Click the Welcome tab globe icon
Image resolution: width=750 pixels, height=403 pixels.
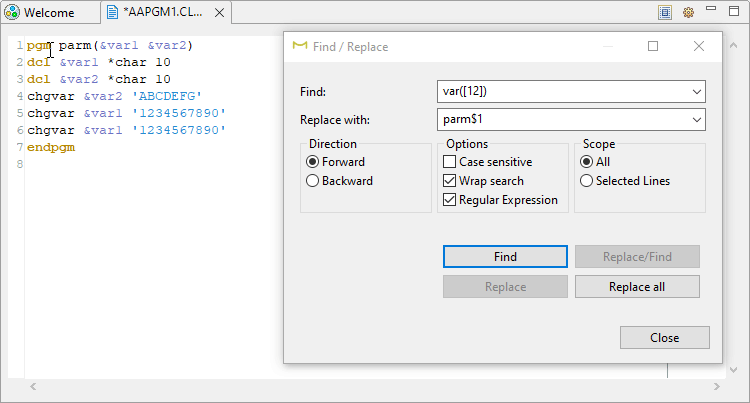click(12, 13)
